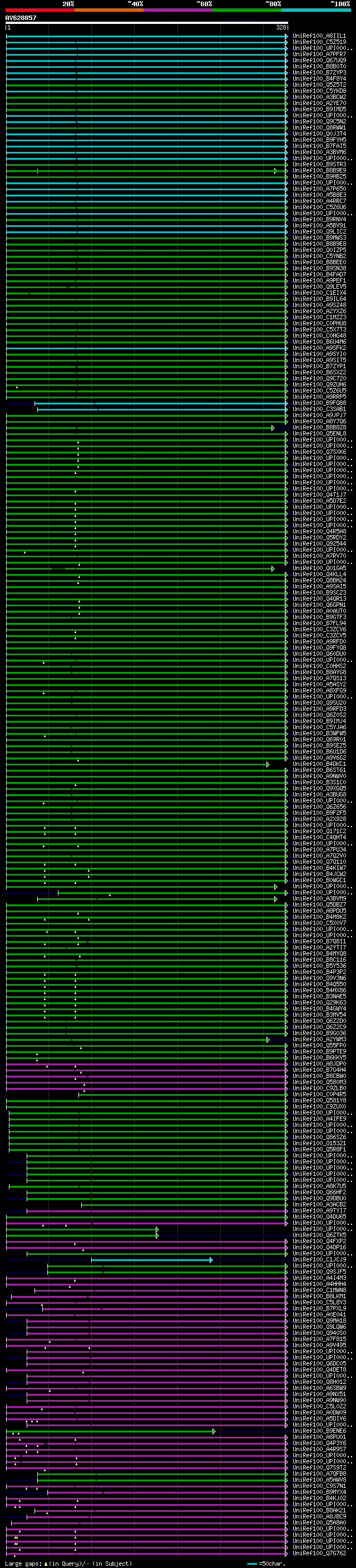Image resolution: width=356 pixels, height=1568 pixels.
Task: Select the UniRef100_B9HB25 label
Action: [319, 176]
